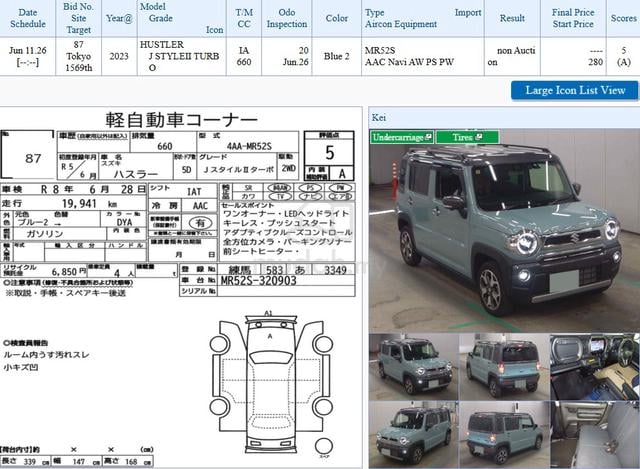Image resolution: width=640 pixels, height=469 pixels.
Task: Click the Year@ column header
Action: click(119, 18)
